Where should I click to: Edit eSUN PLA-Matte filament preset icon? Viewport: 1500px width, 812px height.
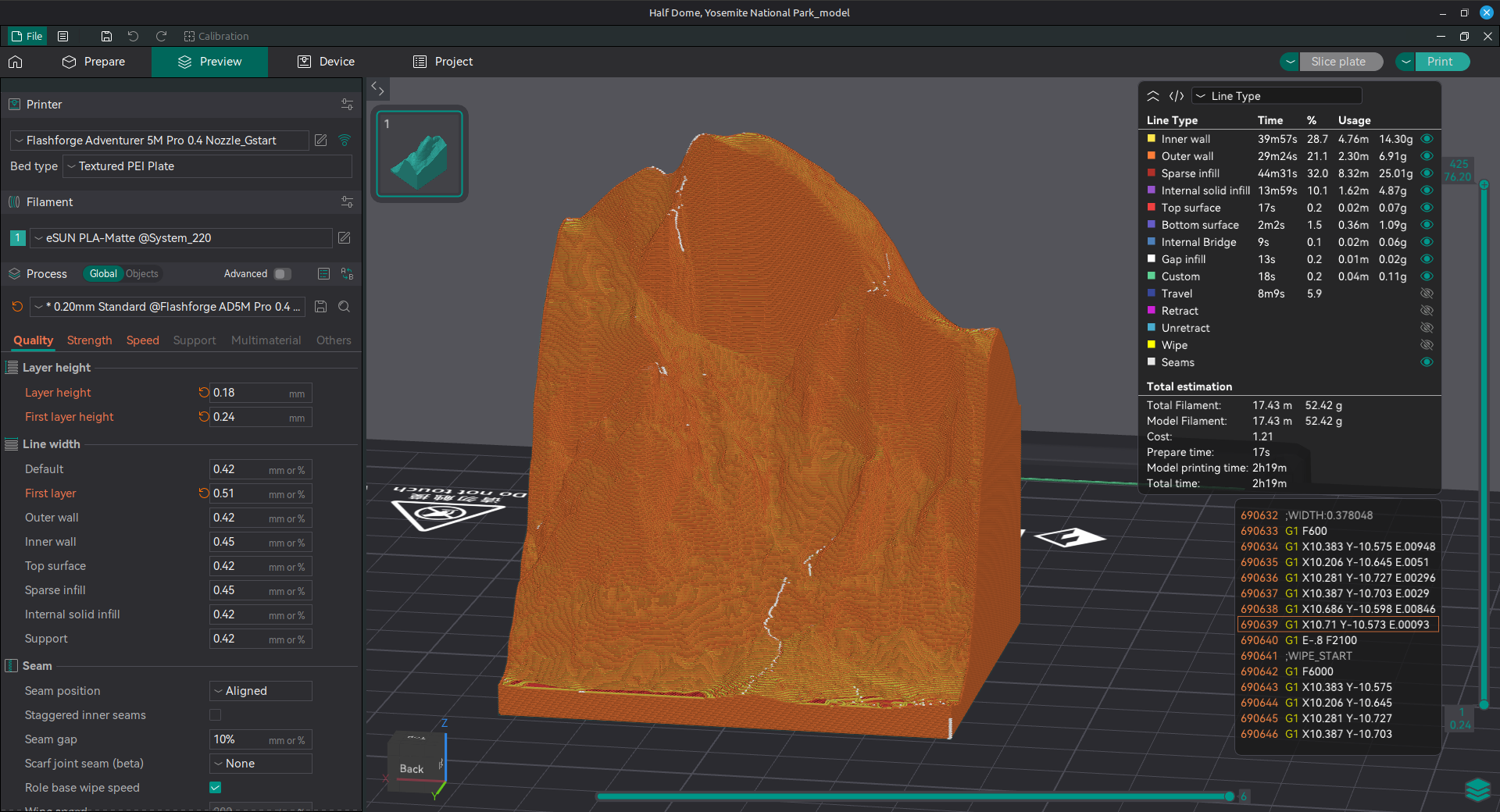pos(344,238)
